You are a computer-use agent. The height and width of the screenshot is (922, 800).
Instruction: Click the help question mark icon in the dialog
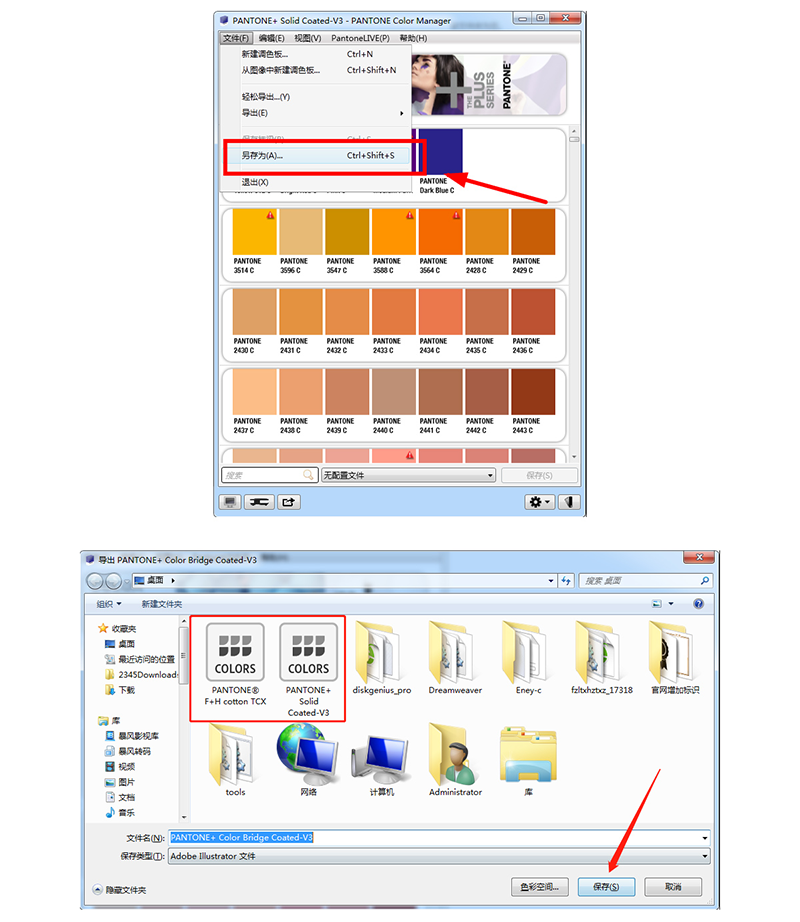[698, 604]
